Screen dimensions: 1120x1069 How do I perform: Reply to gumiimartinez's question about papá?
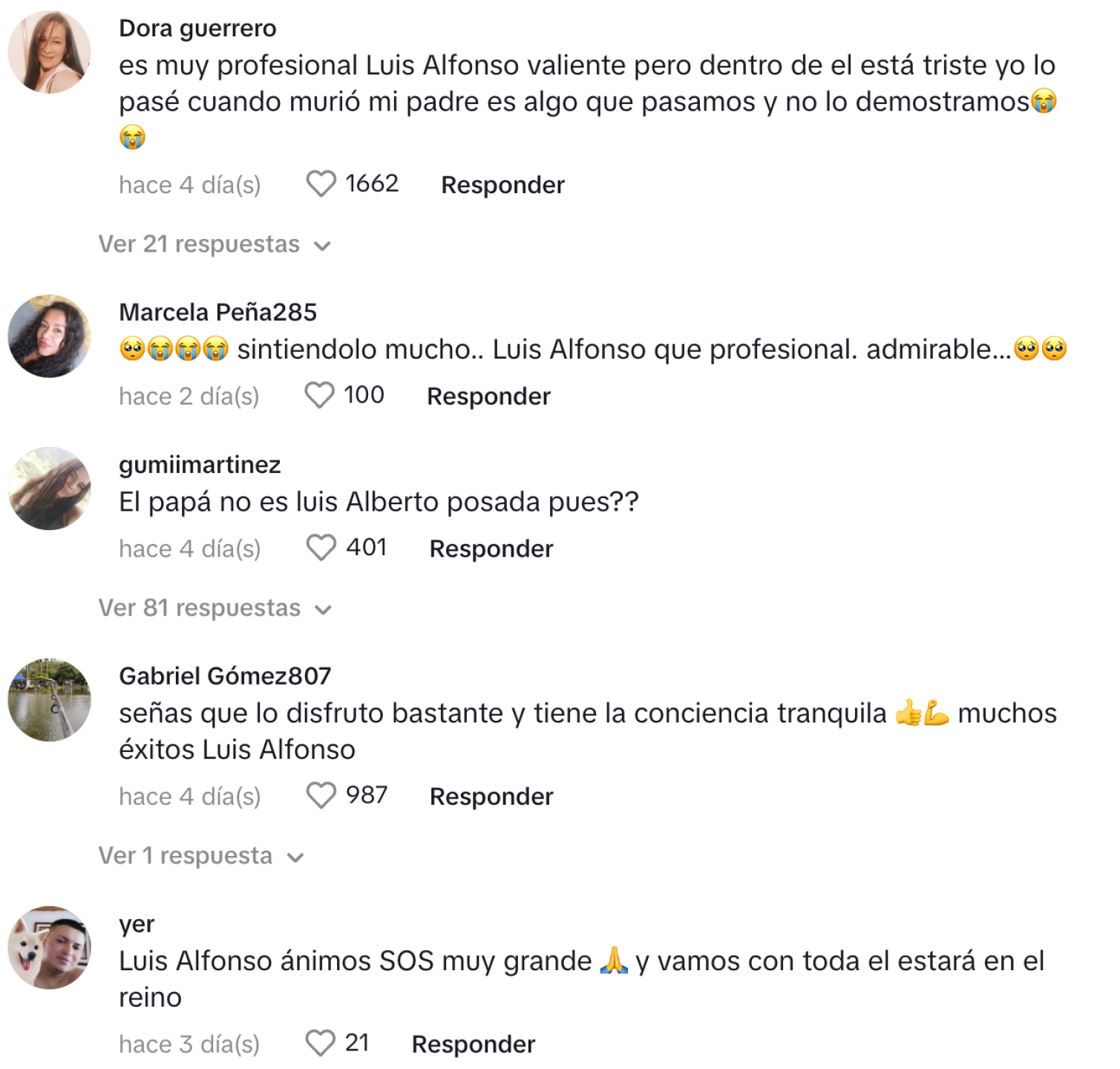point(491,549)
